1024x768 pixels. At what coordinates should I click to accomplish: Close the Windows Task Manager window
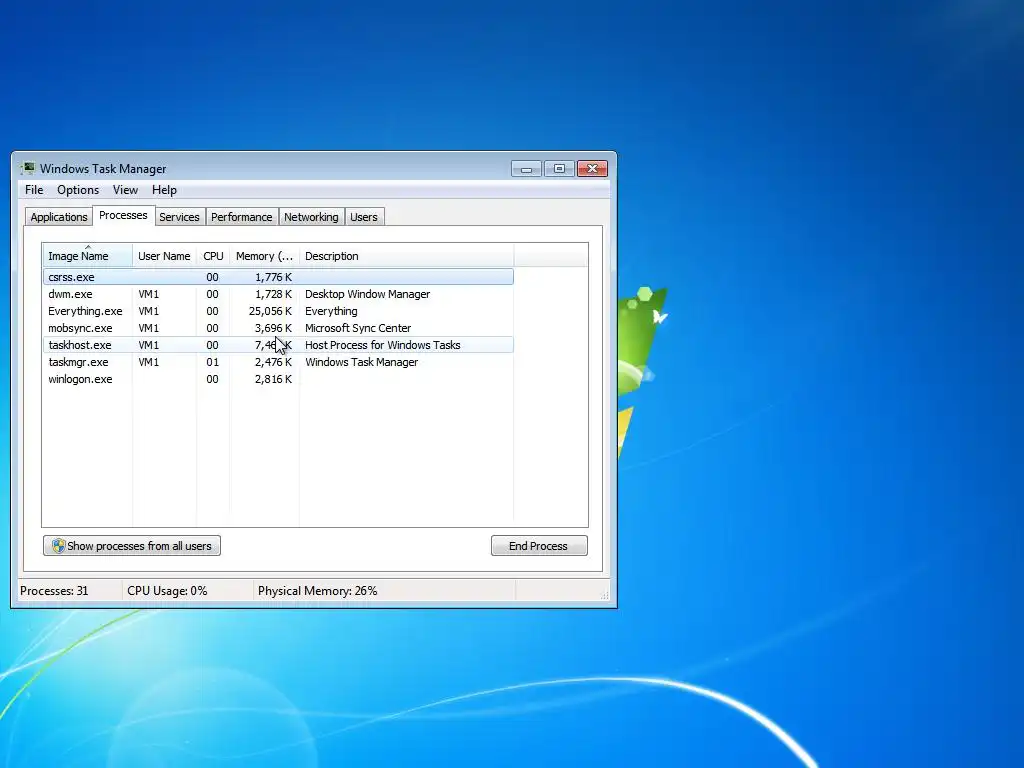(592, 169)
